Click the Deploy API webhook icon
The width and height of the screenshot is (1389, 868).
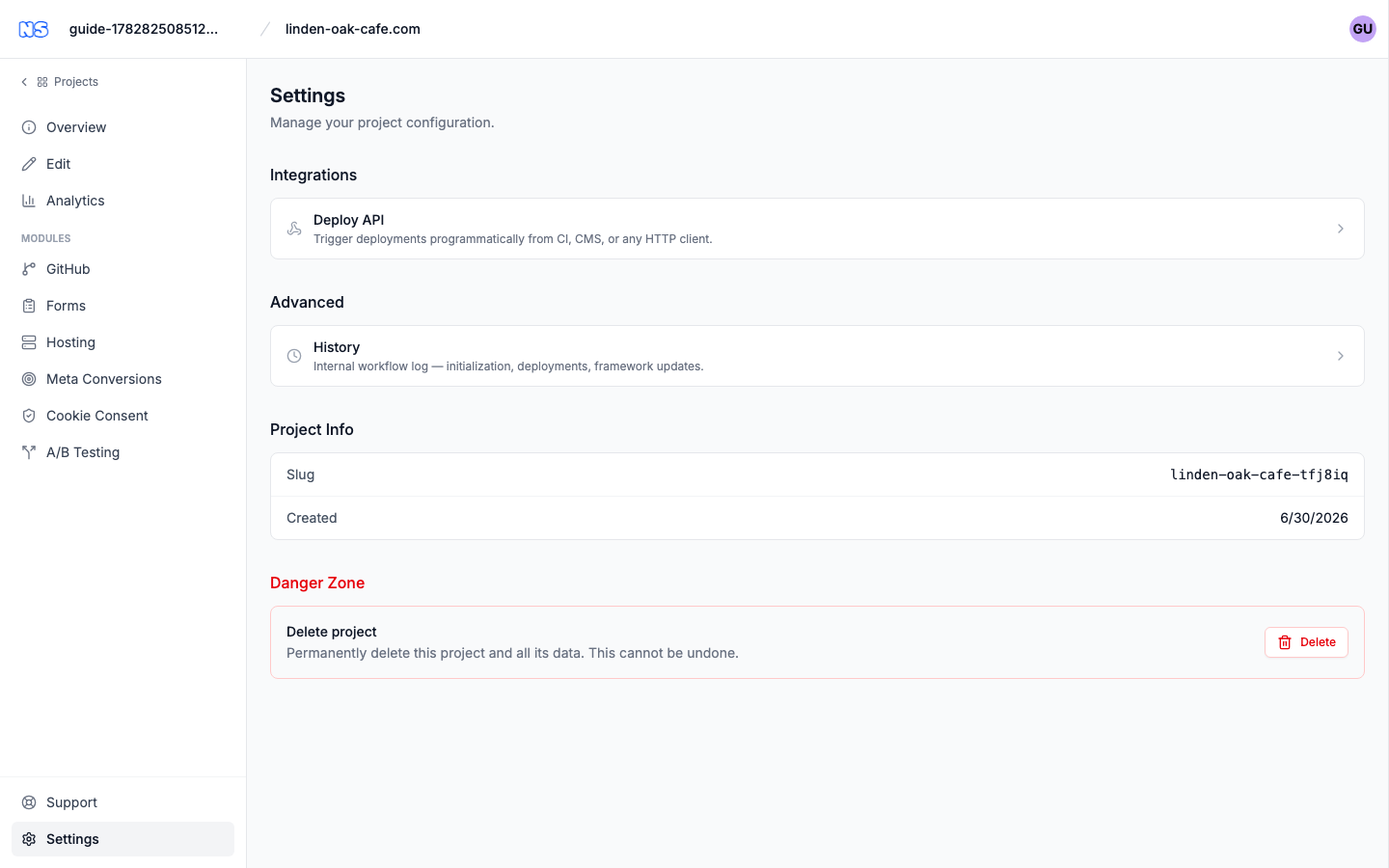(x=294, y=229)
